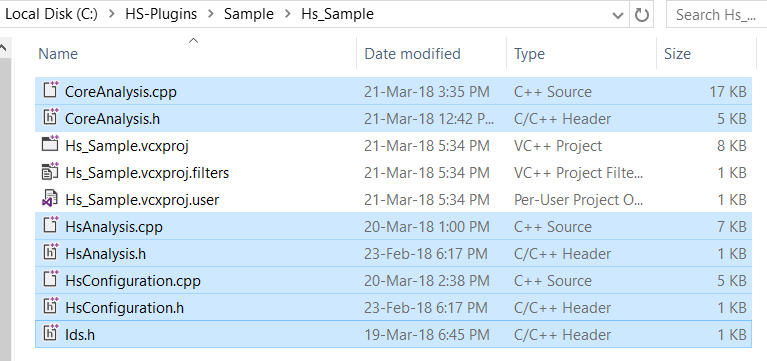The width and height of the screenshot is (767, 361).
Task: Select file name Ids.h
Action: tap(80, 335)
